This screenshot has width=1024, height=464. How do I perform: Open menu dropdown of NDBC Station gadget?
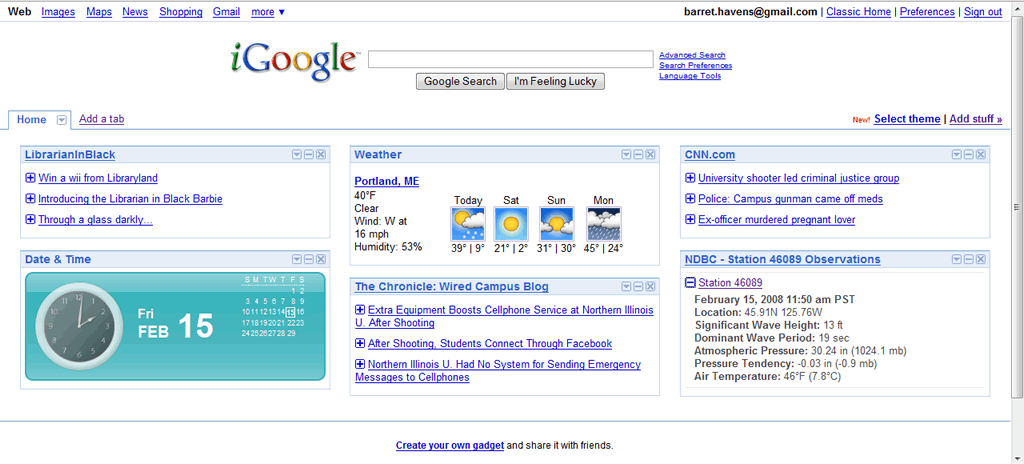pos(957,259)
